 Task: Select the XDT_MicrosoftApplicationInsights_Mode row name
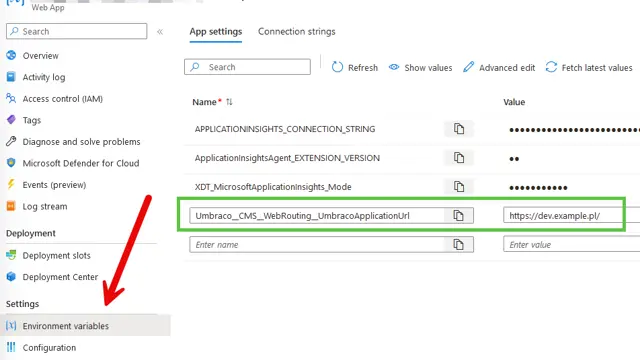tap(273, 187)
